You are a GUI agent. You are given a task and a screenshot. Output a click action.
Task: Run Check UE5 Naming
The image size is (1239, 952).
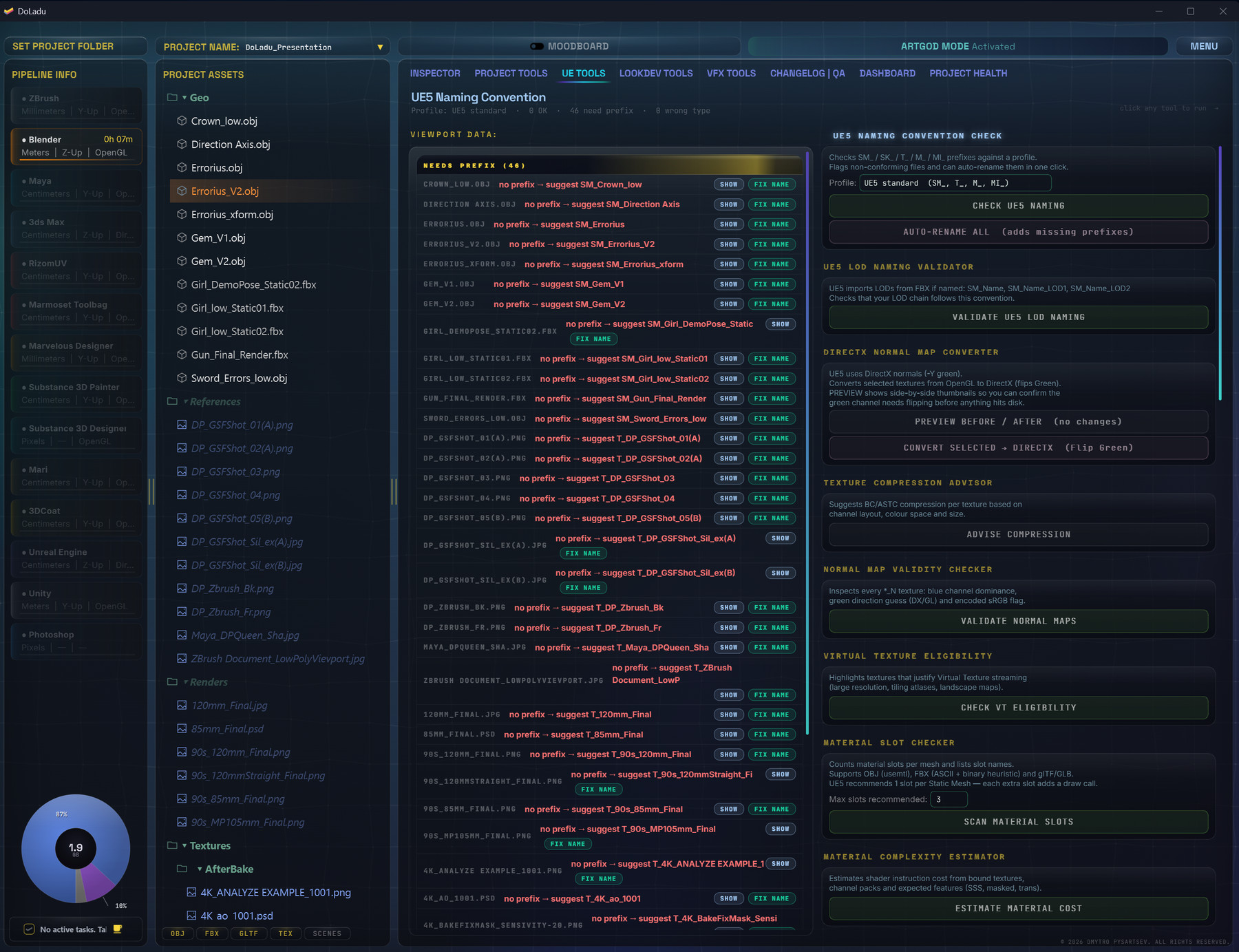coord(1018,206)
